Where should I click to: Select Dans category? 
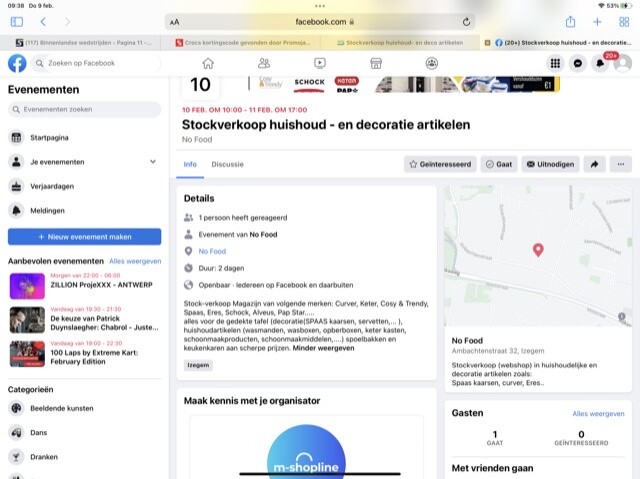(x=84, y=432)
